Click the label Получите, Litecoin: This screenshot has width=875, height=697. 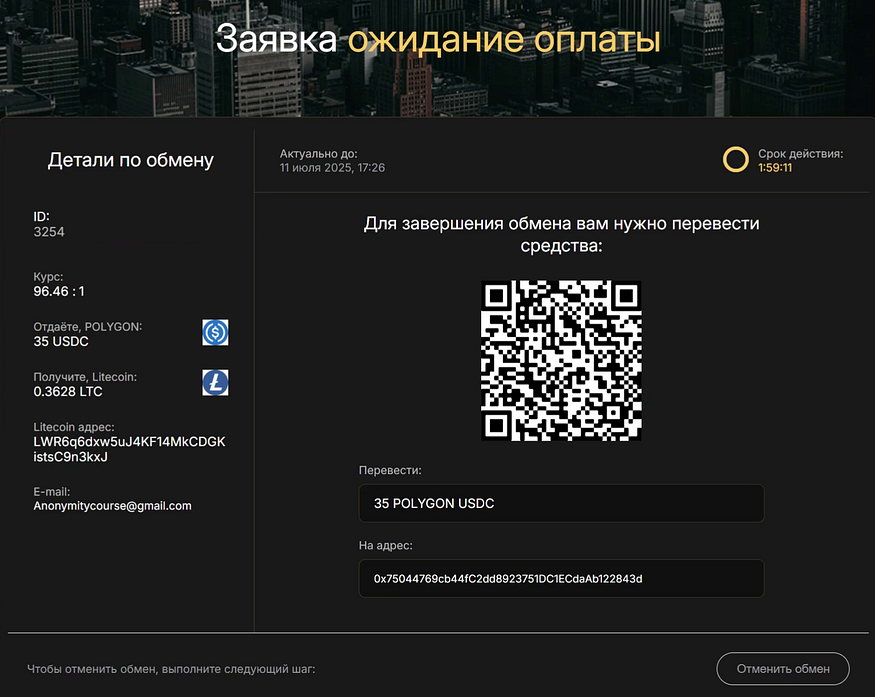tap(85, 377)
